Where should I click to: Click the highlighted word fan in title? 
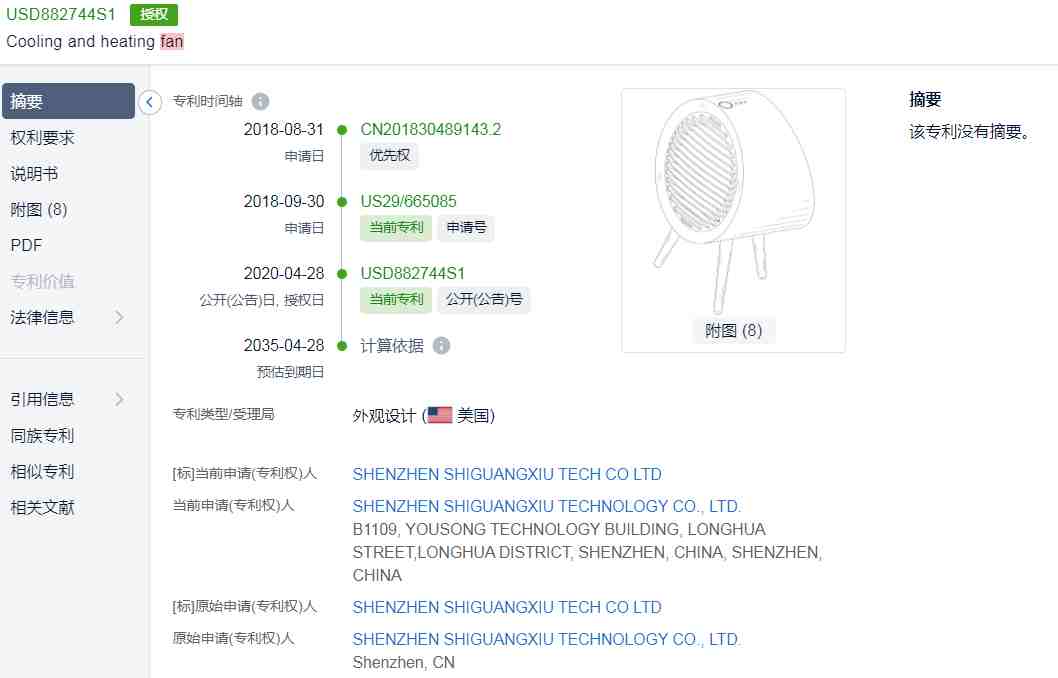click(171, 42)
